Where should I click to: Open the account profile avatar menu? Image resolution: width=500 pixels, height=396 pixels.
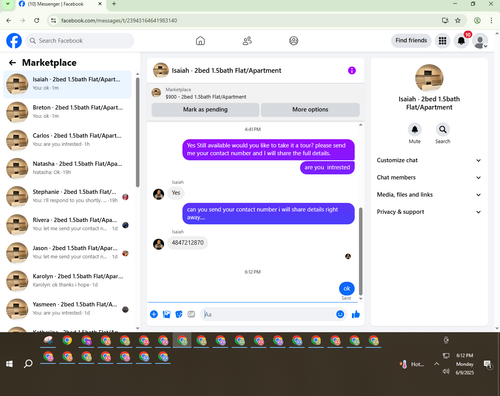(x=480, y=41)
